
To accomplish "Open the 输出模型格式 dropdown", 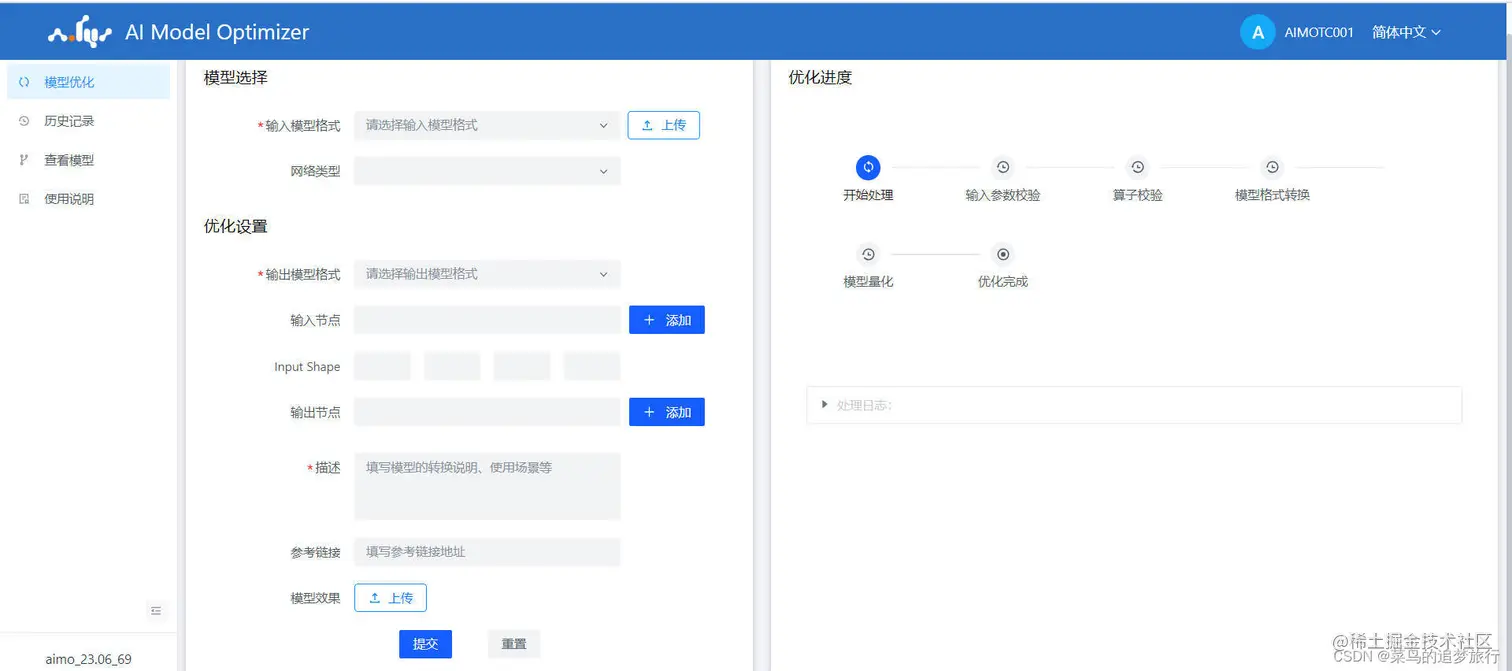I will click(487, 273).
